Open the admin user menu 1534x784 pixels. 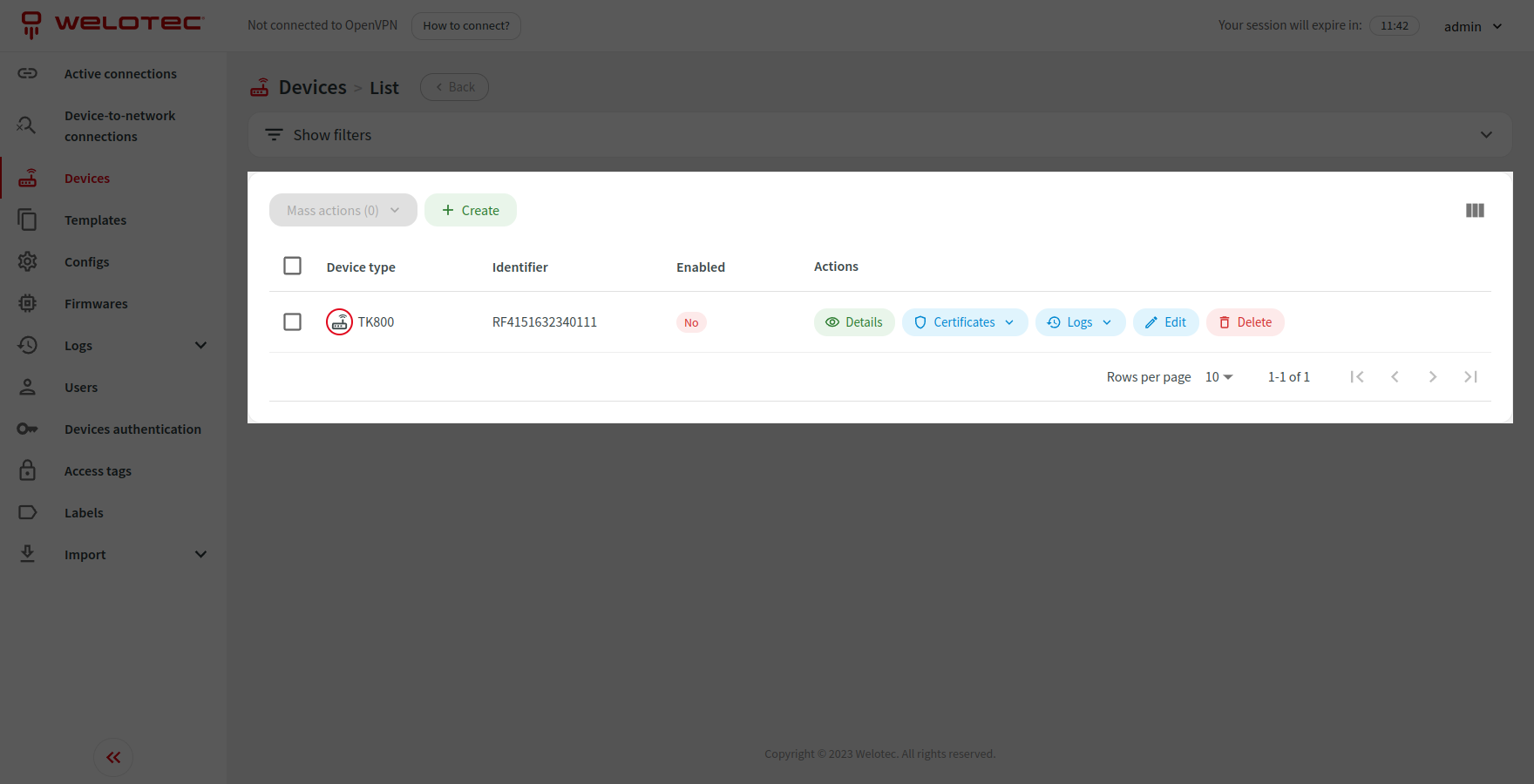tap(1472, 26)
